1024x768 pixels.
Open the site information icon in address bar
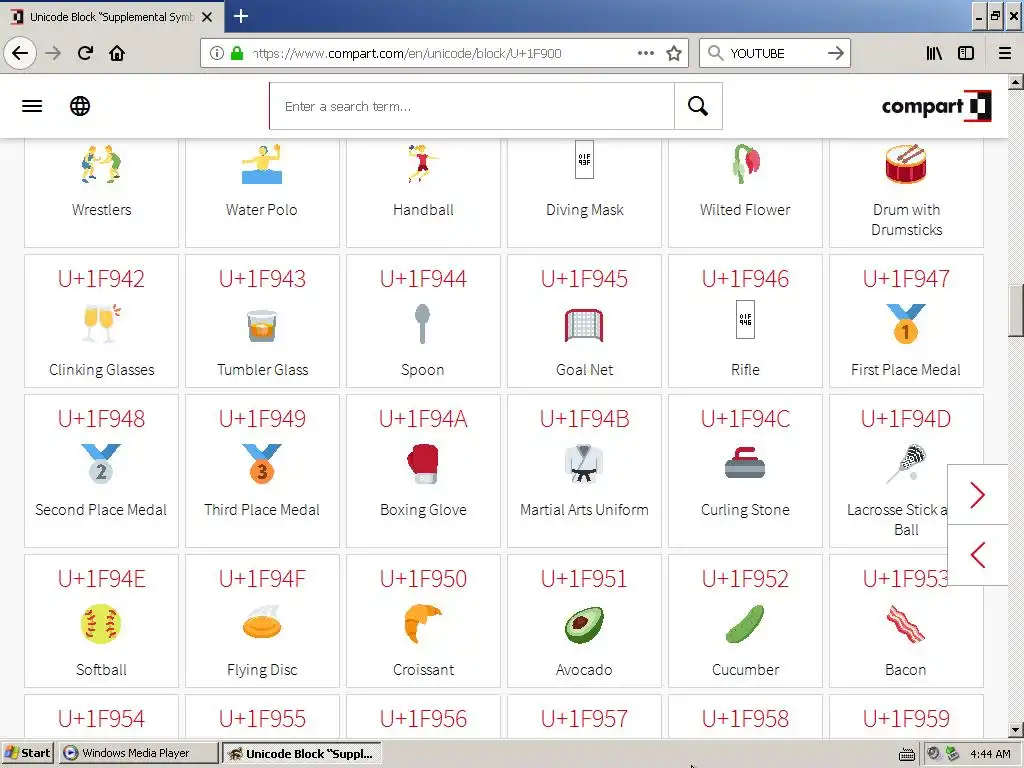pyautogui.click(x=217, y=53)
